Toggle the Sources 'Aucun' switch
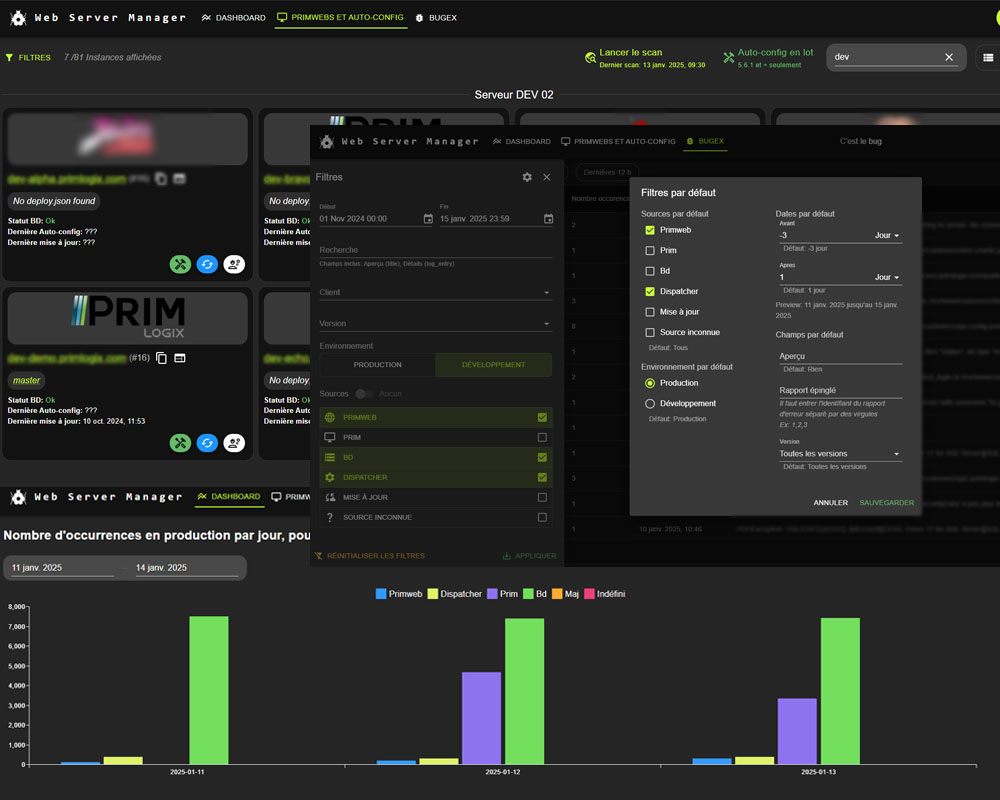 tap(365, 394)
